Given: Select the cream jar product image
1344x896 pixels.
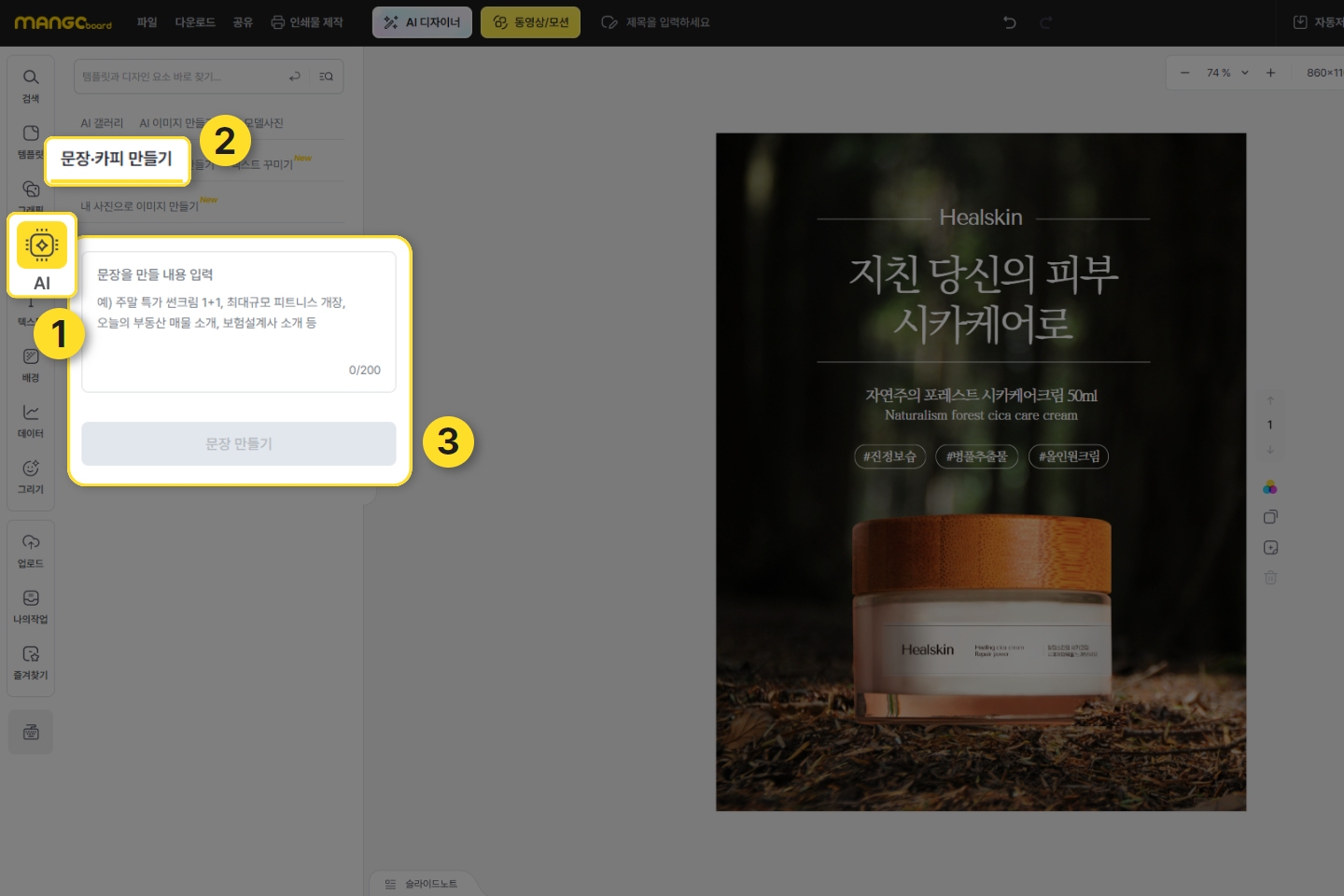Looking at the screenshot, I should [981, 618].
